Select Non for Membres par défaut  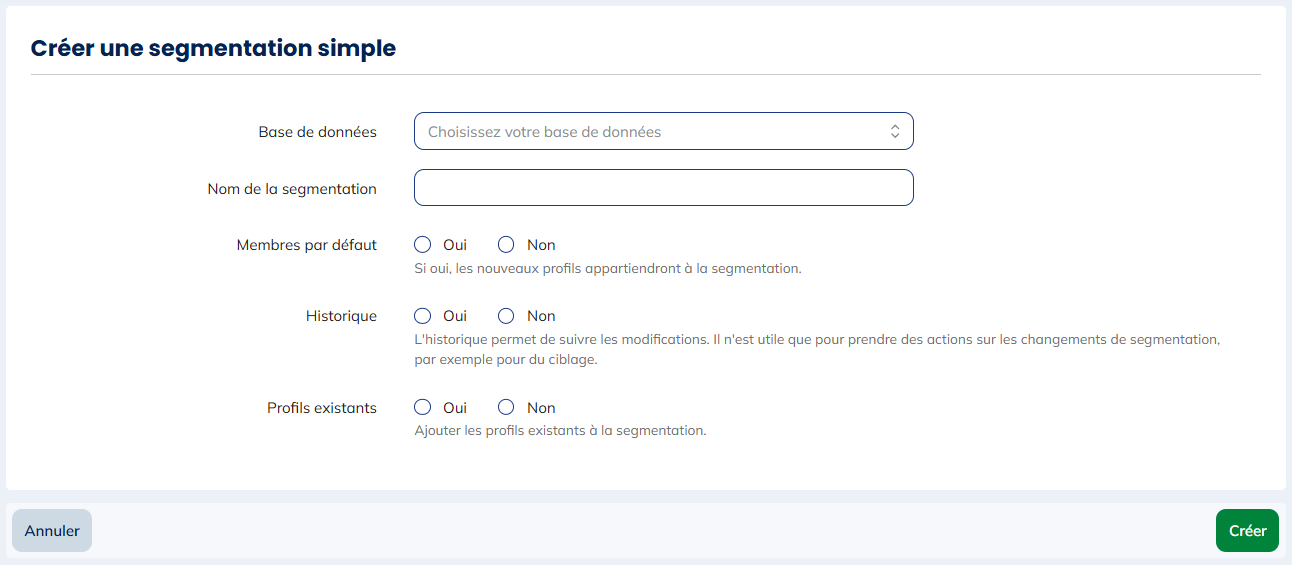click(x=507, y=245)
